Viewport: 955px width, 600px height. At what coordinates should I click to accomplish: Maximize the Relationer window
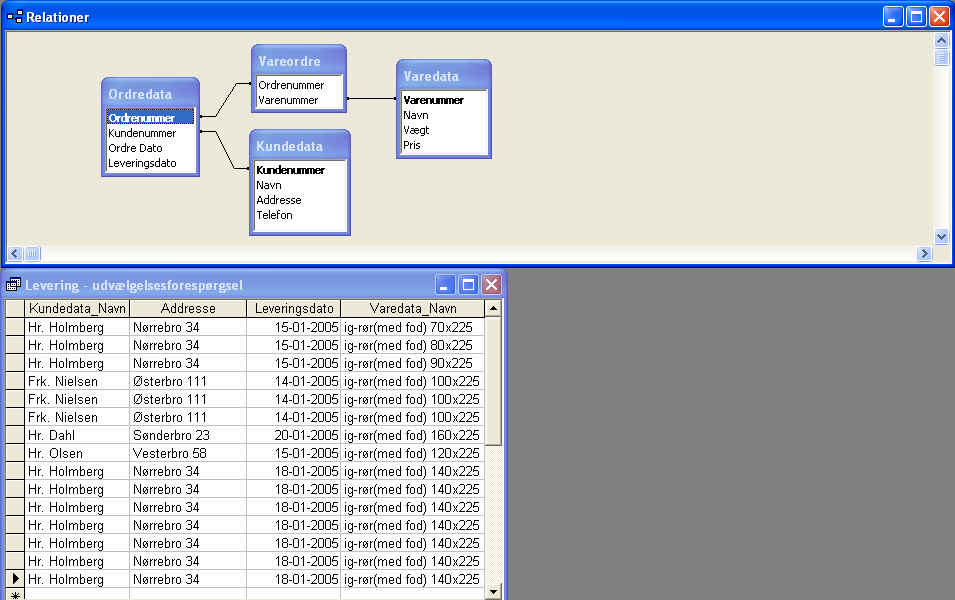coord(916,17)
